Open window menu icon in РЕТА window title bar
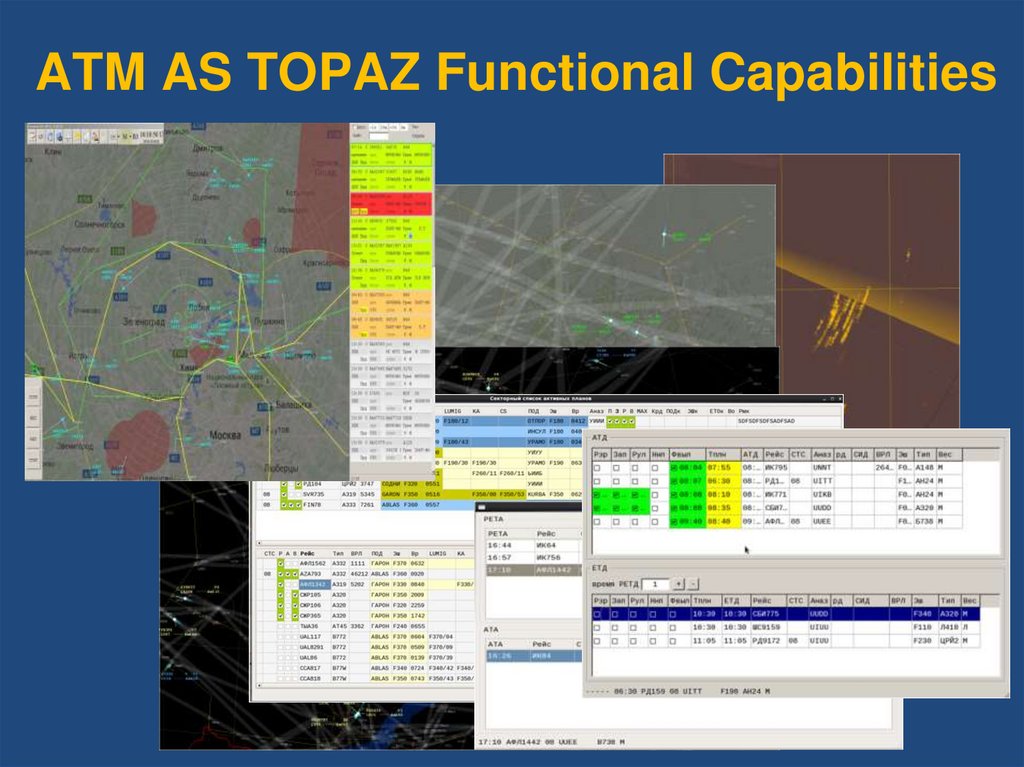The height and width of the screenshot is (767, 1024). [482, 507]
